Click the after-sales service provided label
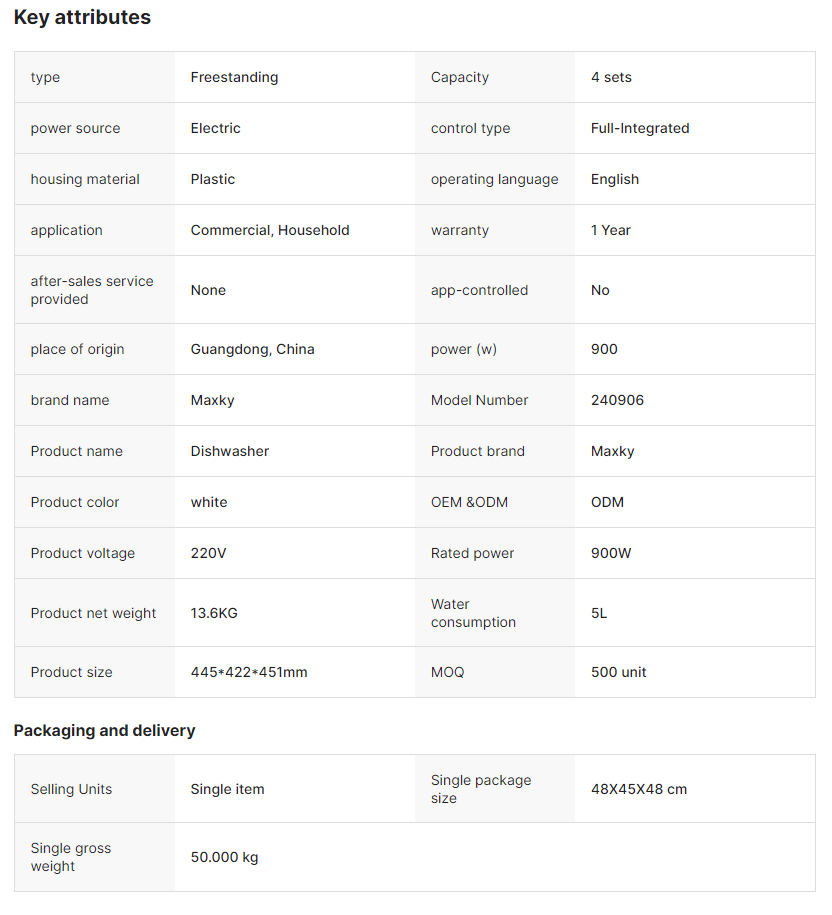Viewport: 832px width, 915px height. (92, 290)
